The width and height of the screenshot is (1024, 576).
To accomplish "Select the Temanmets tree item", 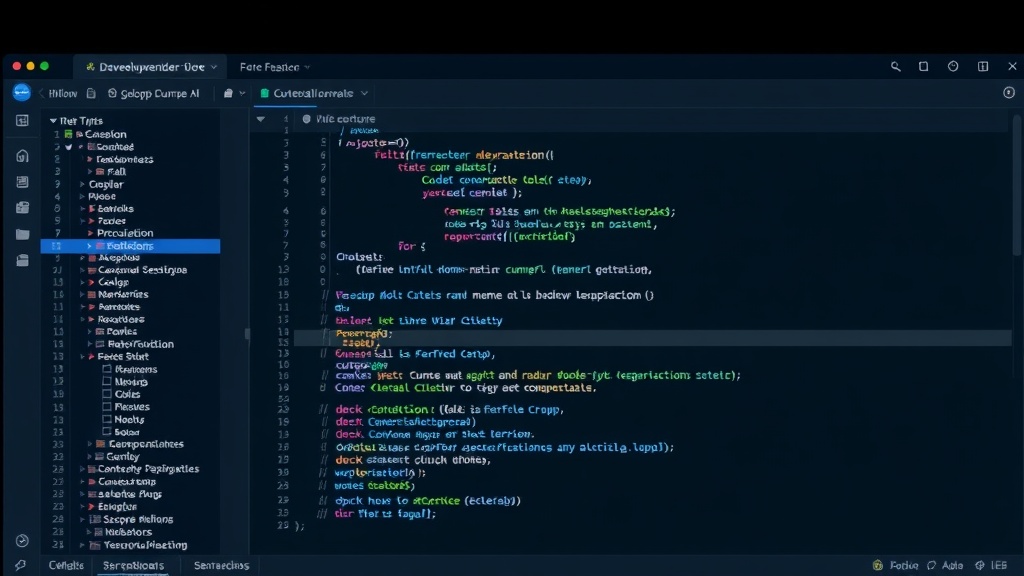I will pos(125,159).
